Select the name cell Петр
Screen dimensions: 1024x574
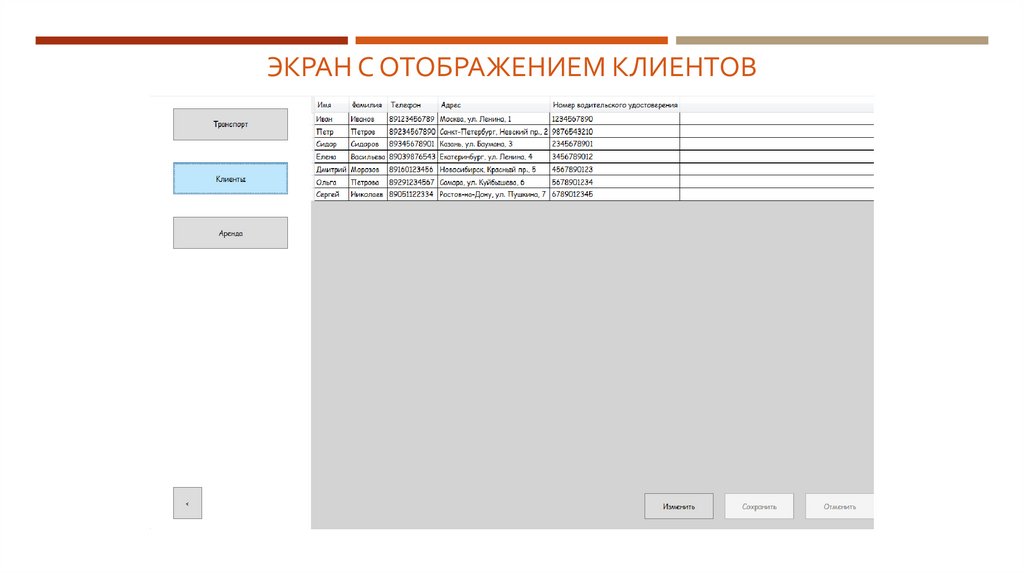pyautogui.click(x=331, y=131)
